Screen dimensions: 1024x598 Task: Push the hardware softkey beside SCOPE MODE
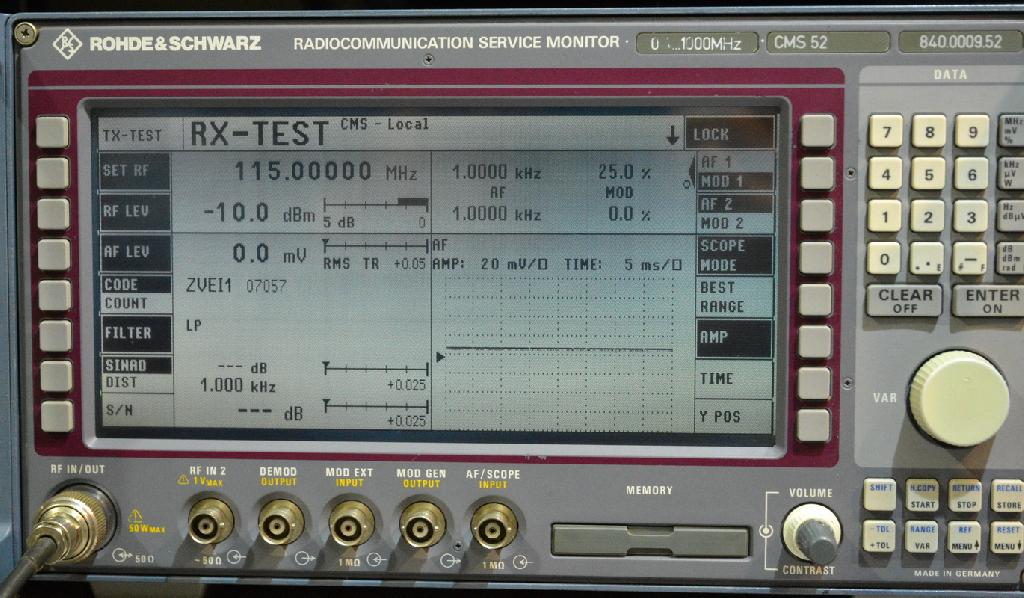pyautogui.click(x=816, y=258)
